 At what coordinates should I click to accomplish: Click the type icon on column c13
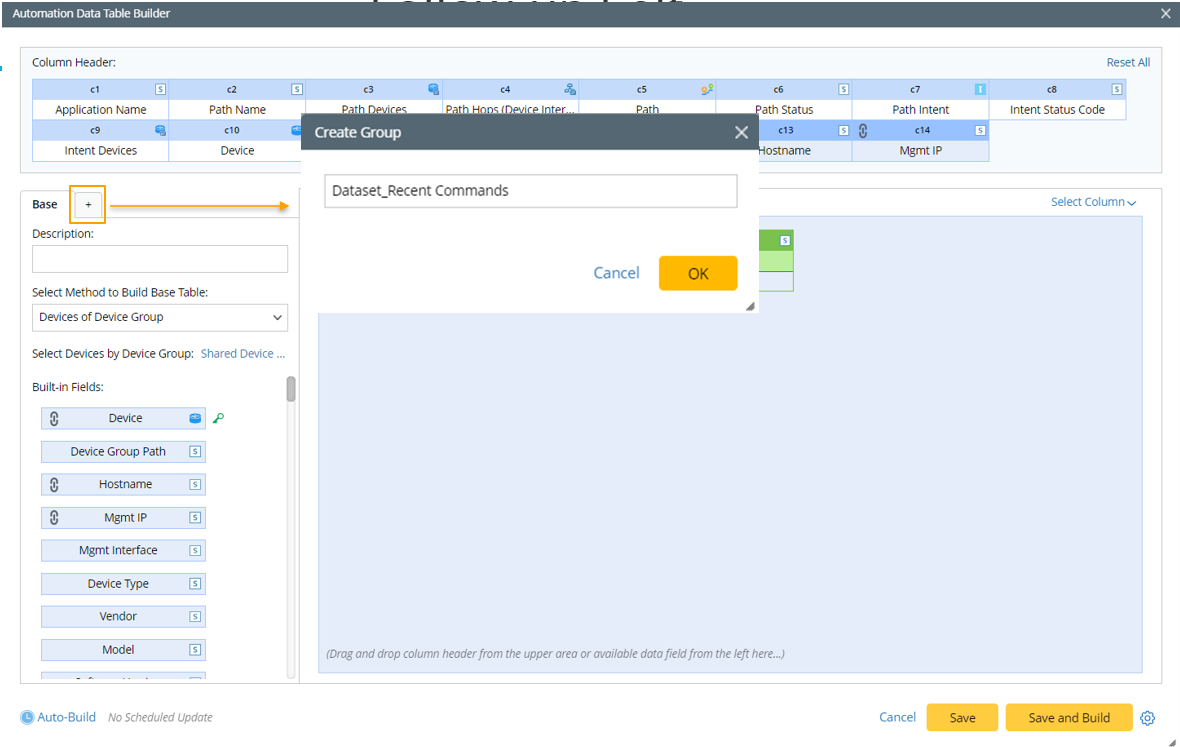tap(844, 130)
